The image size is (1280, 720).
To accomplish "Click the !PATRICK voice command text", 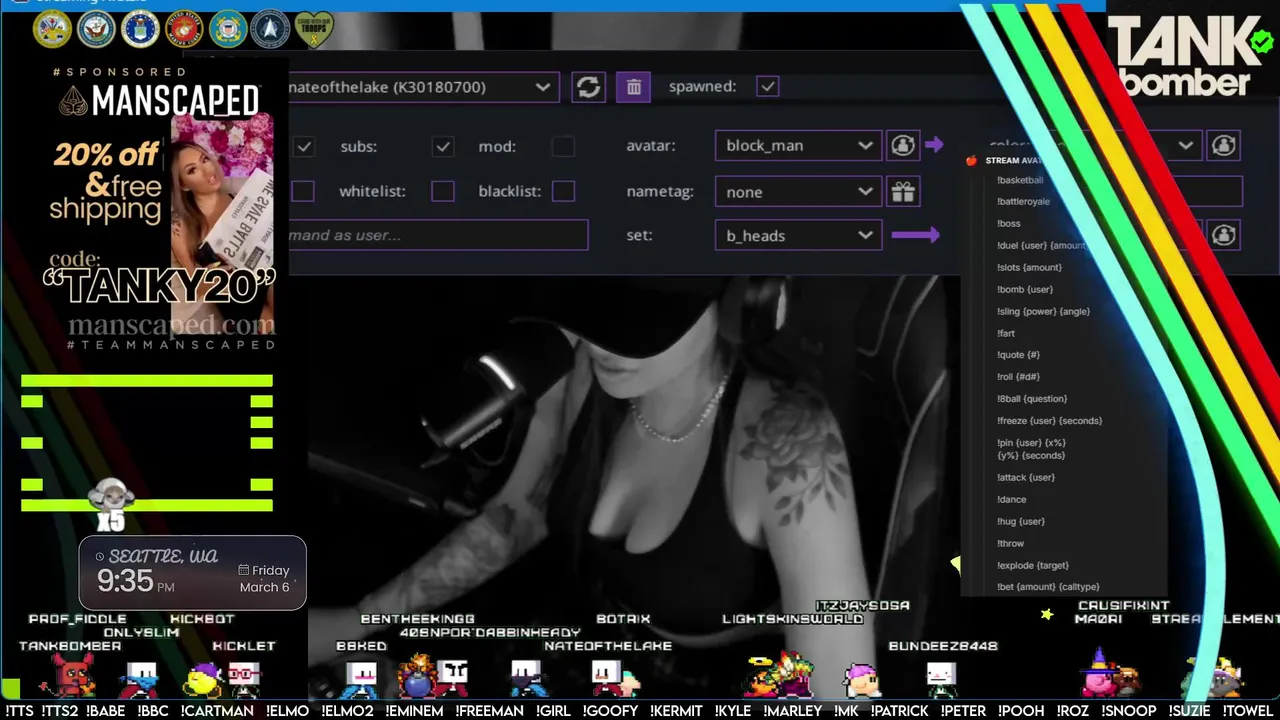I will click(901, 711).
